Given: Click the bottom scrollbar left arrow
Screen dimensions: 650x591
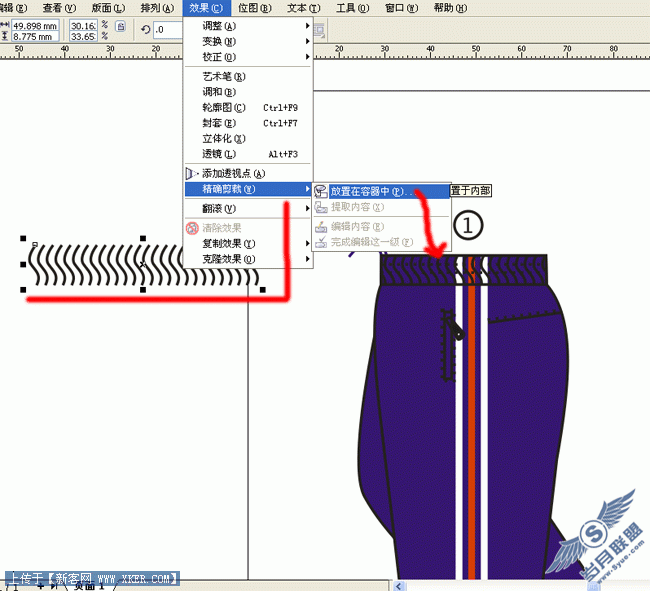Looking at the screenshot, I should [x=399, y=586].
